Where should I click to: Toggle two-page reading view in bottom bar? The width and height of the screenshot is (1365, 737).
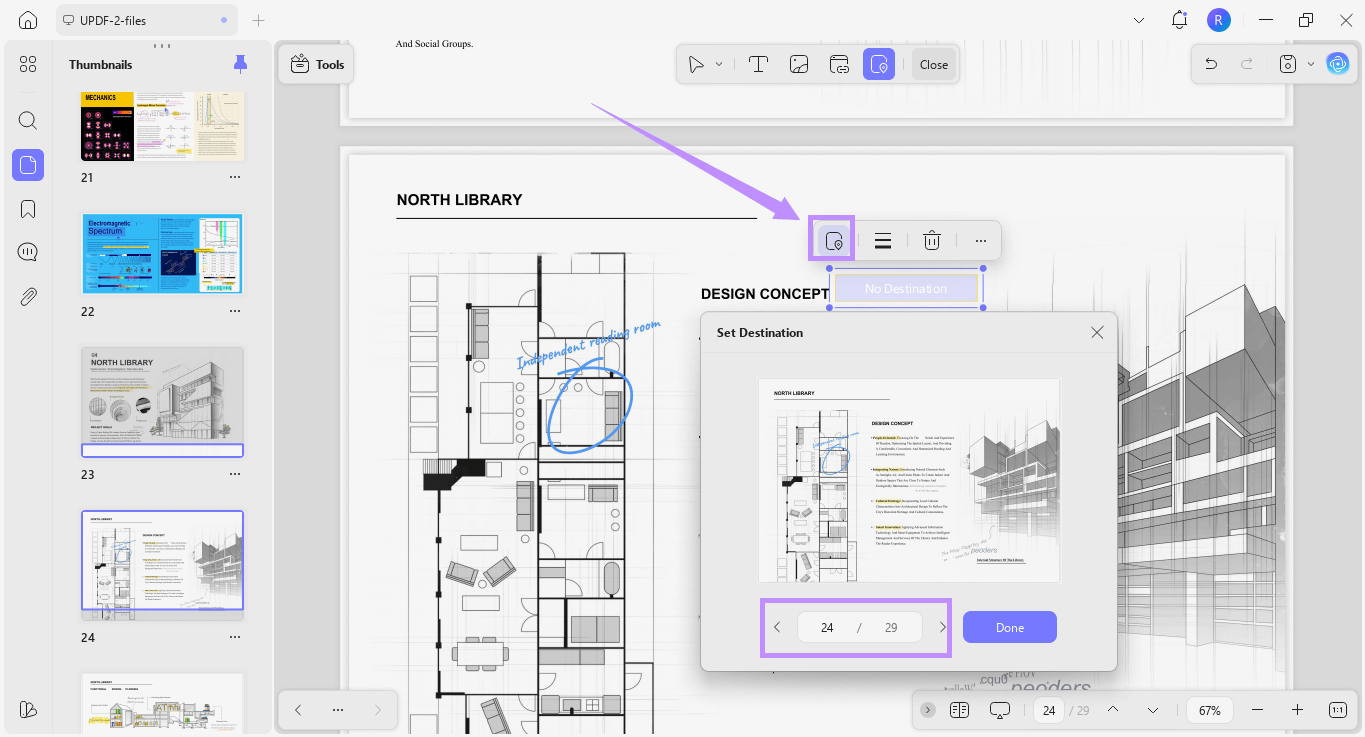pos(959,710)
